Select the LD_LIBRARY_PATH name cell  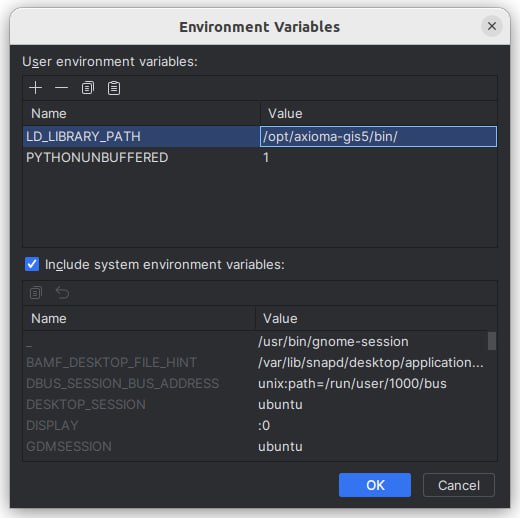point(141,136)
